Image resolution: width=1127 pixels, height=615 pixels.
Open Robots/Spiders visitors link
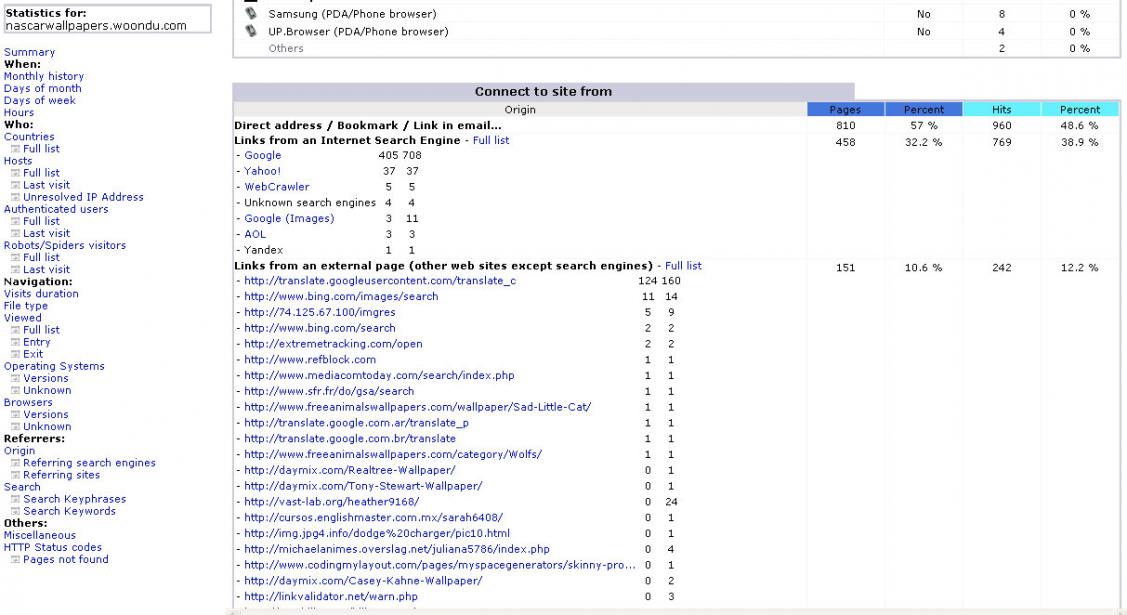65,245
